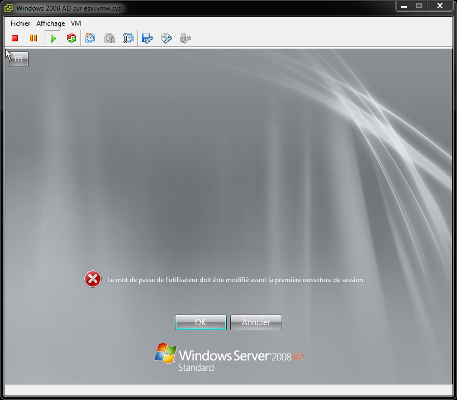Image resolution: width=457 pixels, height=400 pixels.
Task: Click the 'Le mot de passe de l'utilisateur' message text
Action: coord(236,280)
